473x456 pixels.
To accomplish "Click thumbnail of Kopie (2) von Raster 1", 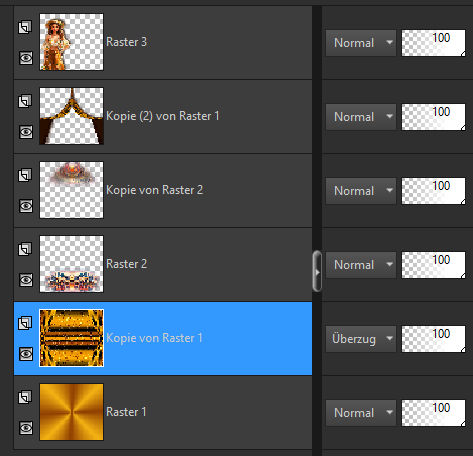I will (71, 116).
